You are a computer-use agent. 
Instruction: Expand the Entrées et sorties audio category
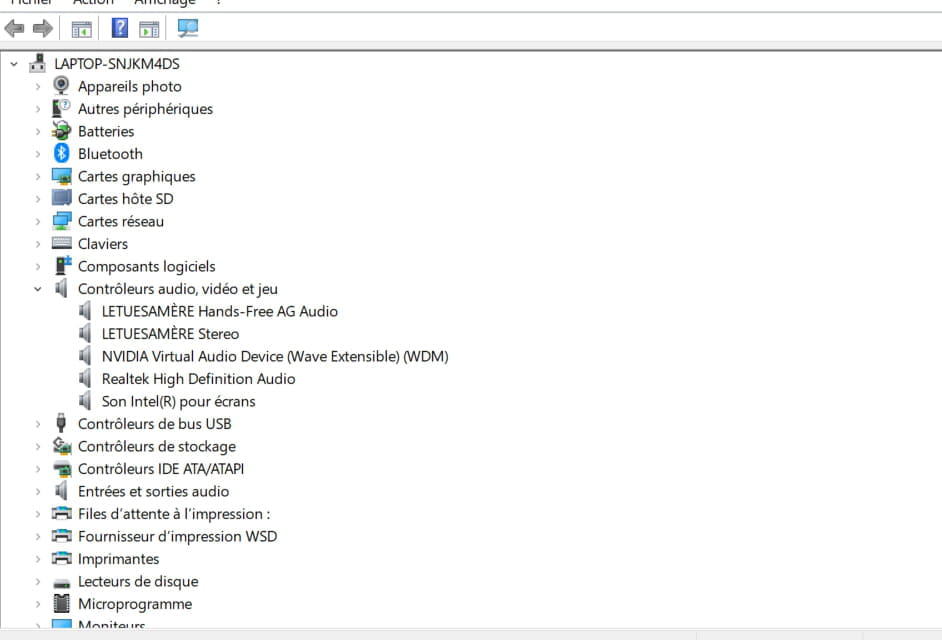point(38,492)
